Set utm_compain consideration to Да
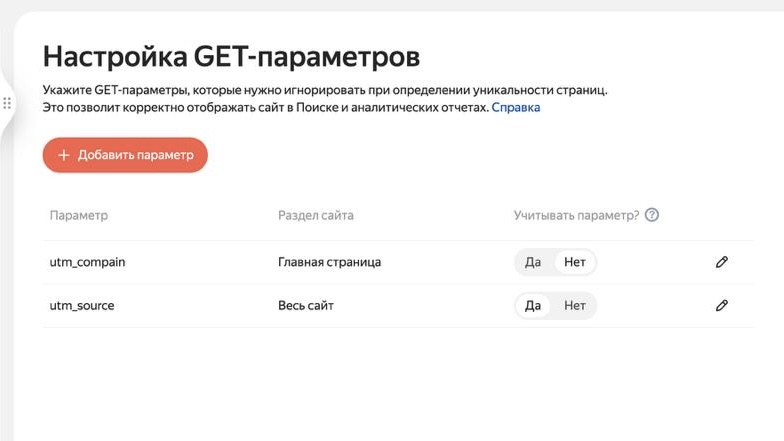This screenshot has width=784, height=441. point(533,262)
